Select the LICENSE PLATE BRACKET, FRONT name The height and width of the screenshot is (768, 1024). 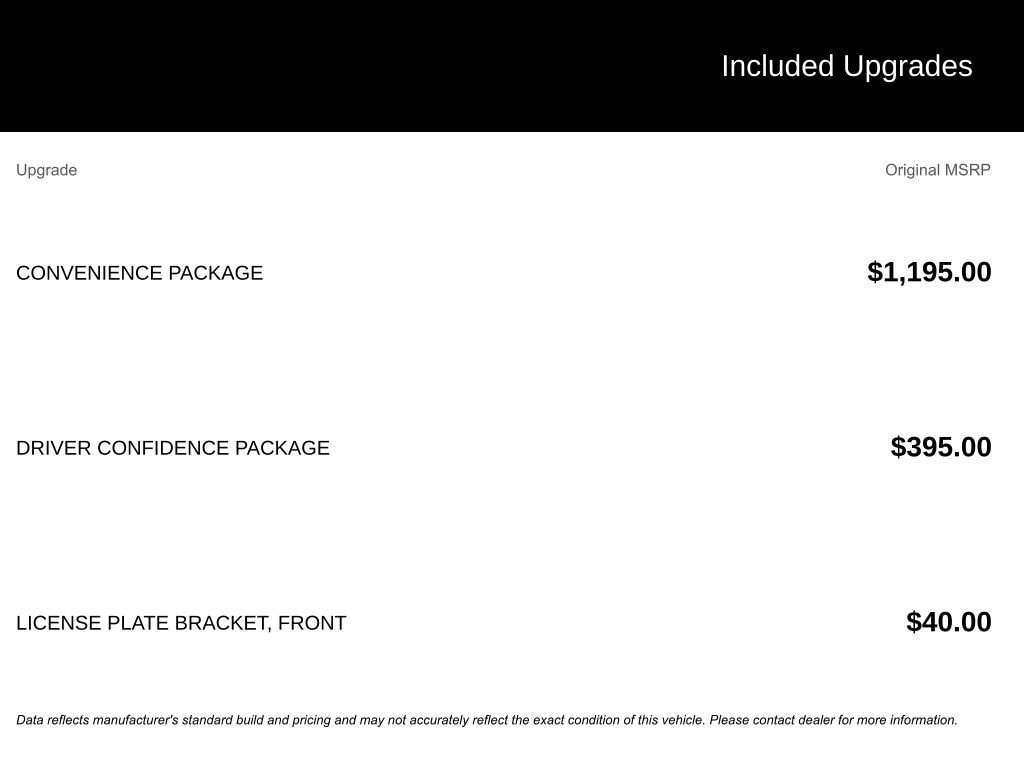[181, 623]
